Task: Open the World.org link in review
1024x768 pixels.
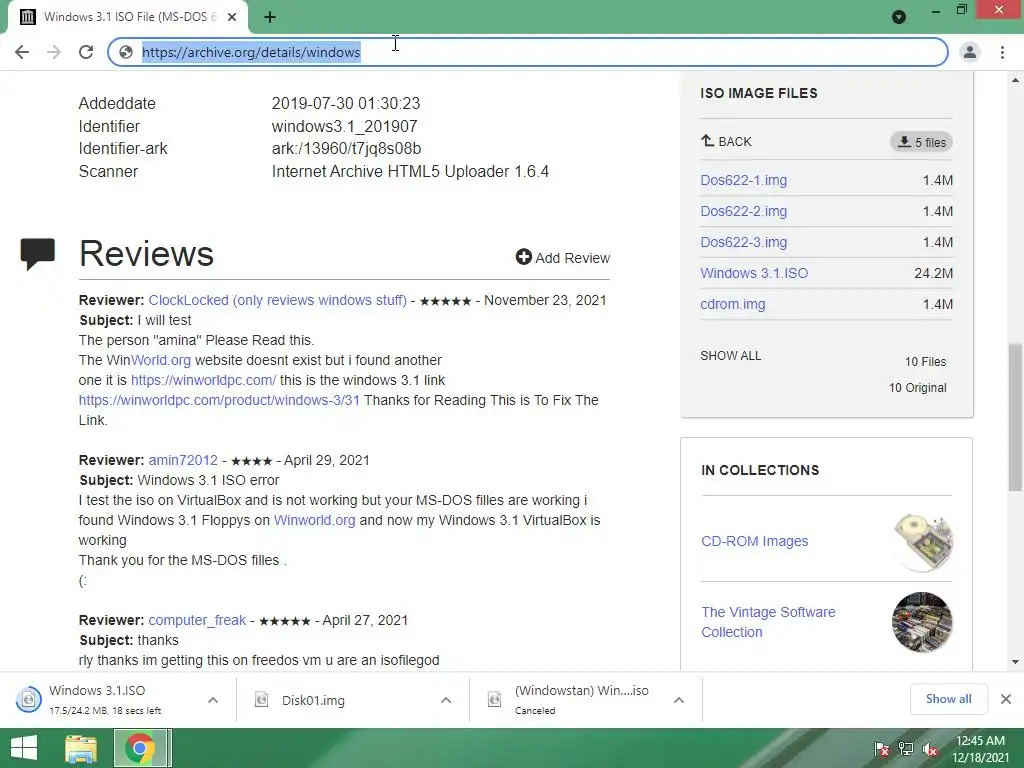Action: tap(161, 360)
